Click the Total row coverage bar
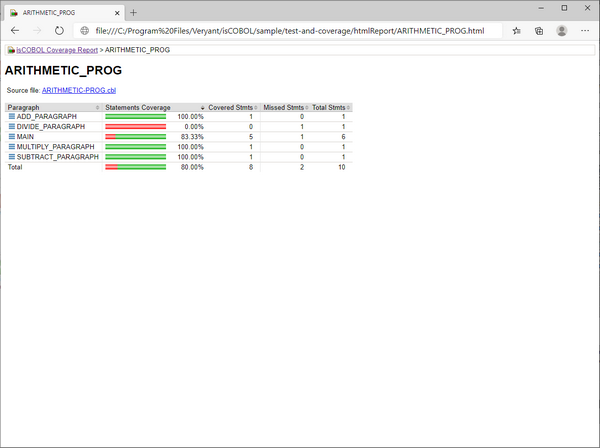This screenshot has height=448, width=600. (x=135, y=167)
